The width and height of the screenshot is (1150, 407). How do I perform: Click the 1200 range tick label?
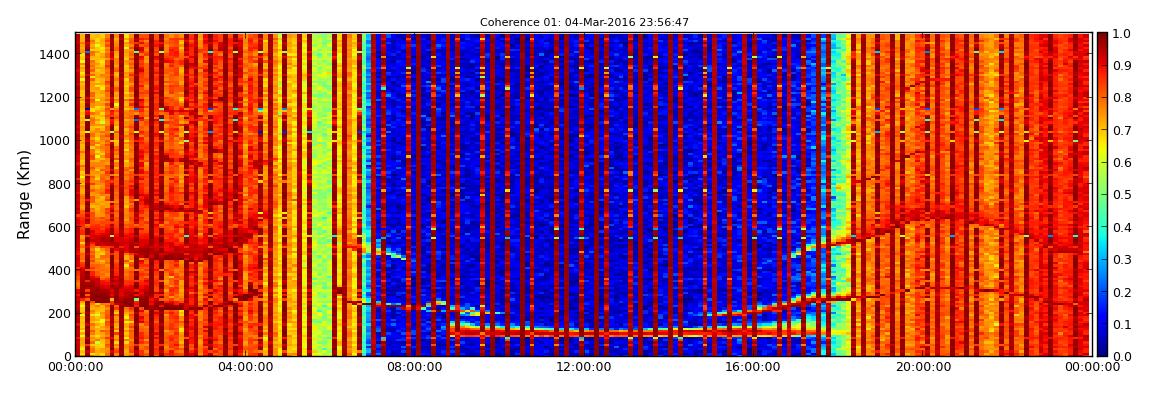tap(56, 98)
